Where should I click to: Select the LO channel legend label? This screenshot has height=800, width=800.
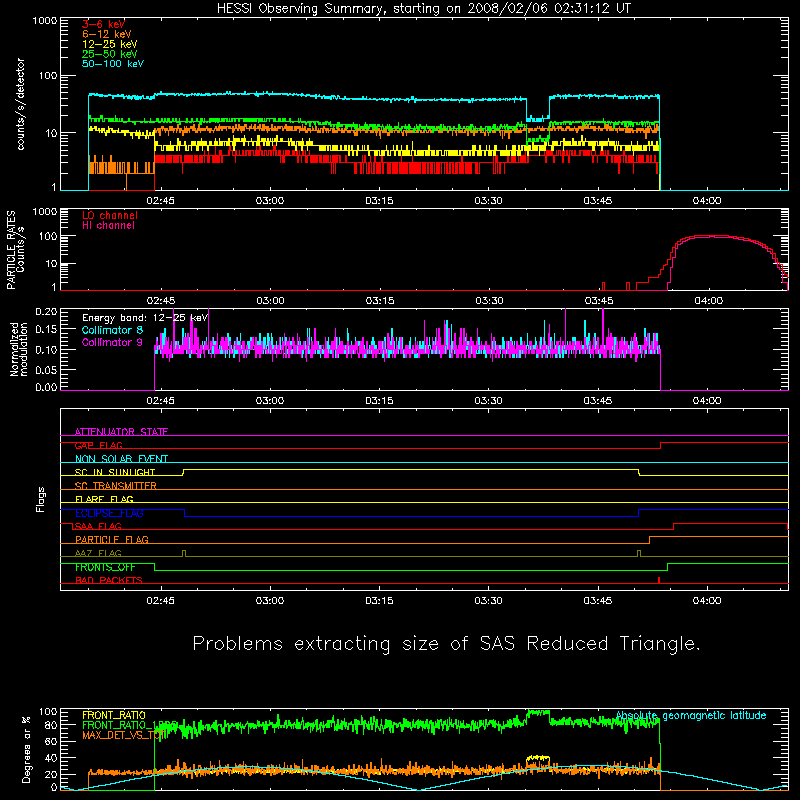(x=110, y=215)
